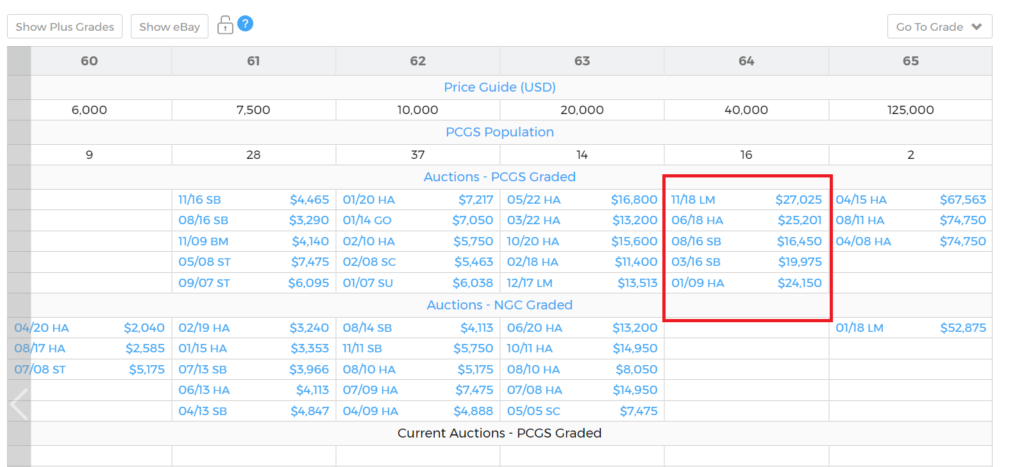The height and width of the screenshot is (467, 1024).
Task: Click the 04/20 HA $2,040 auction entry
Action: tap(89, 328)
